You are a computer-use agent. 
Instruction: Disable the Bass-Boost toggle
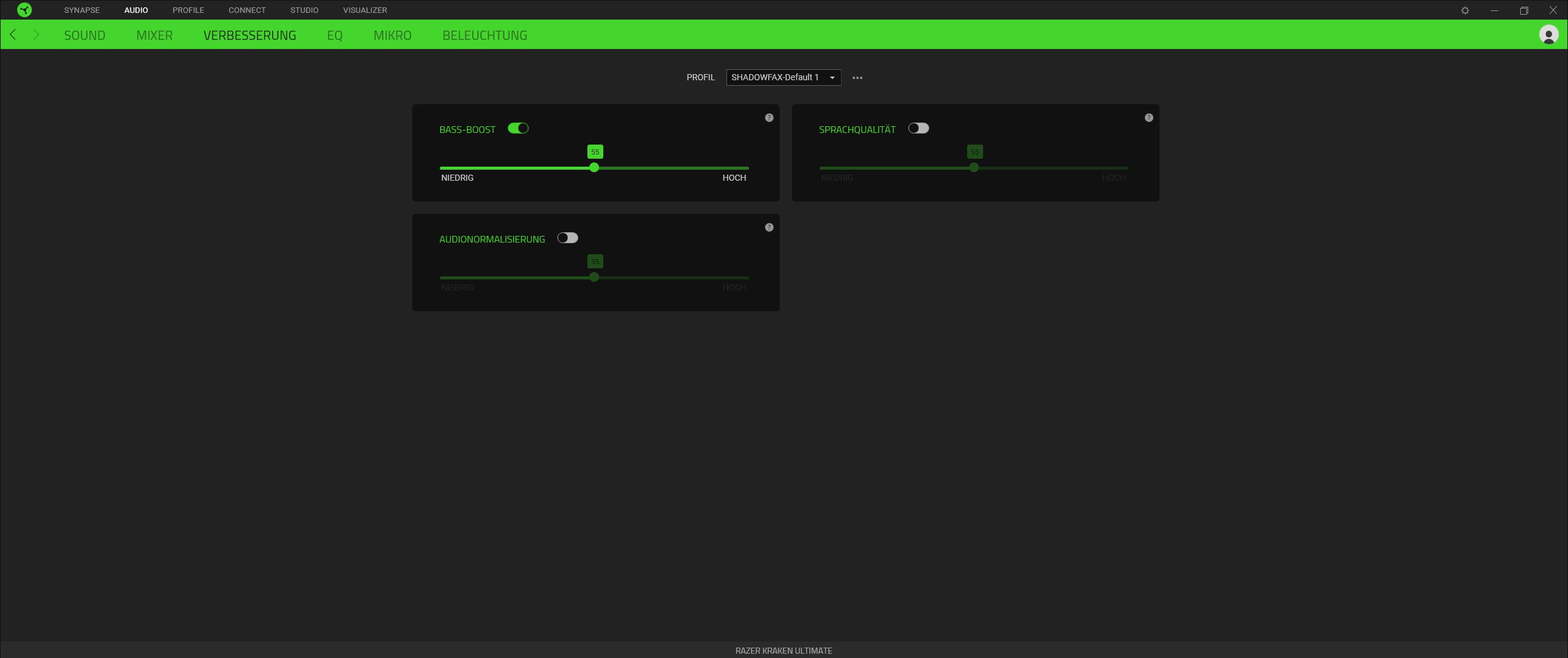click(518, 129)
